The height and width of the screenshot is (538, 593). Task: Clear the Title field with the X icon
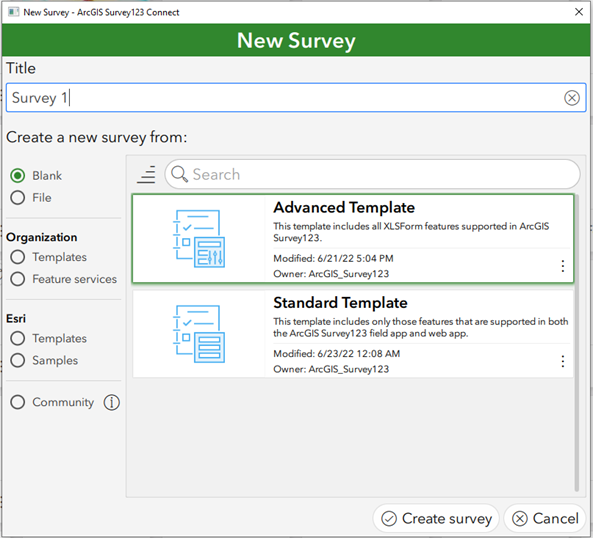(571, 98)
